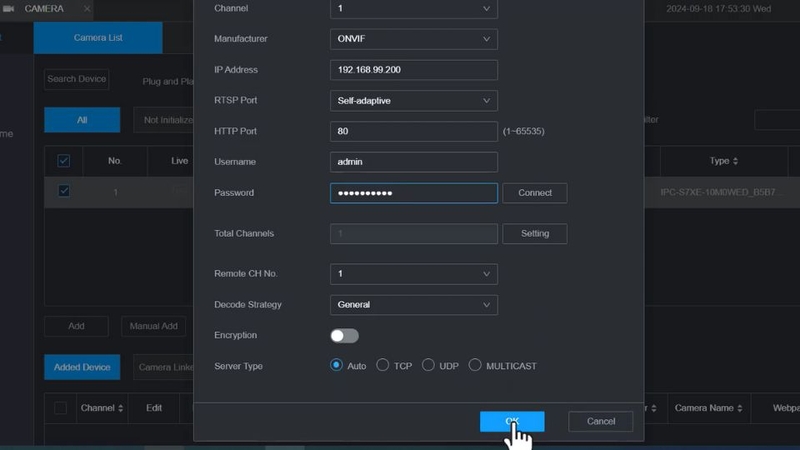Open the Camera Linked tab

(164, 367)
